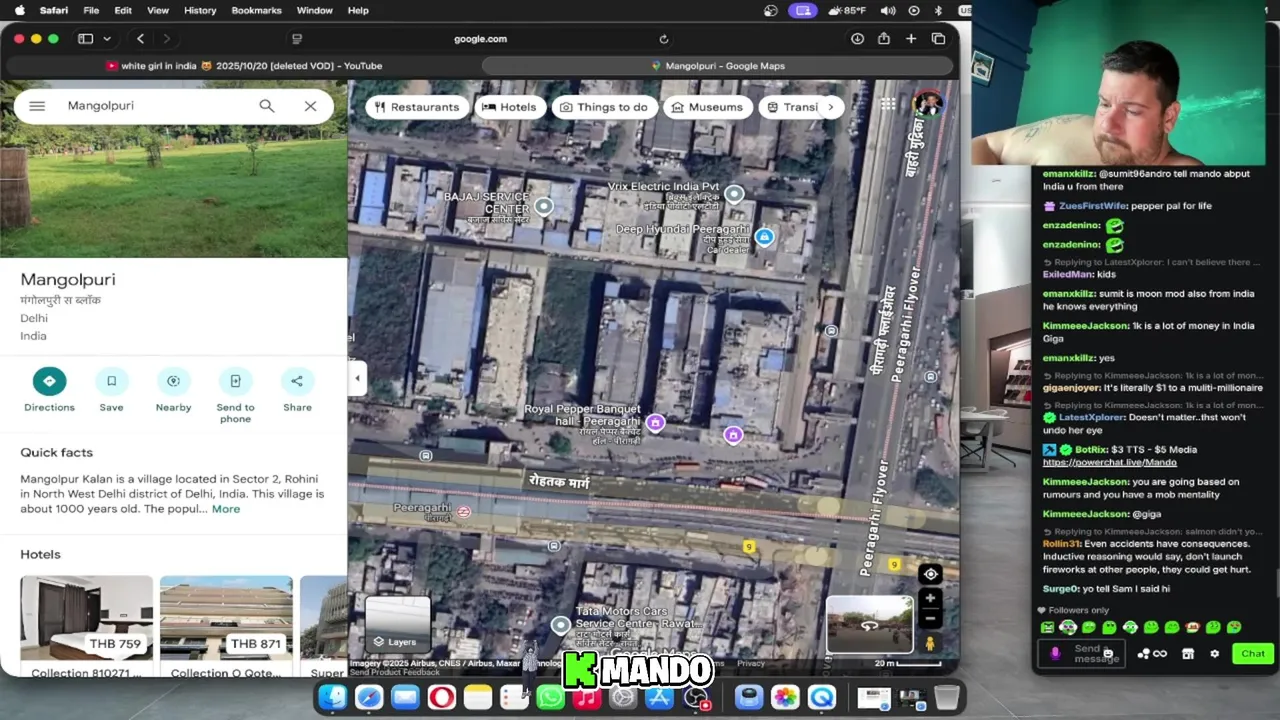The height and width of the screenshot is (720, 1280).
Task: Collapse the Maps side panel arrow
Action: point(357,378)
